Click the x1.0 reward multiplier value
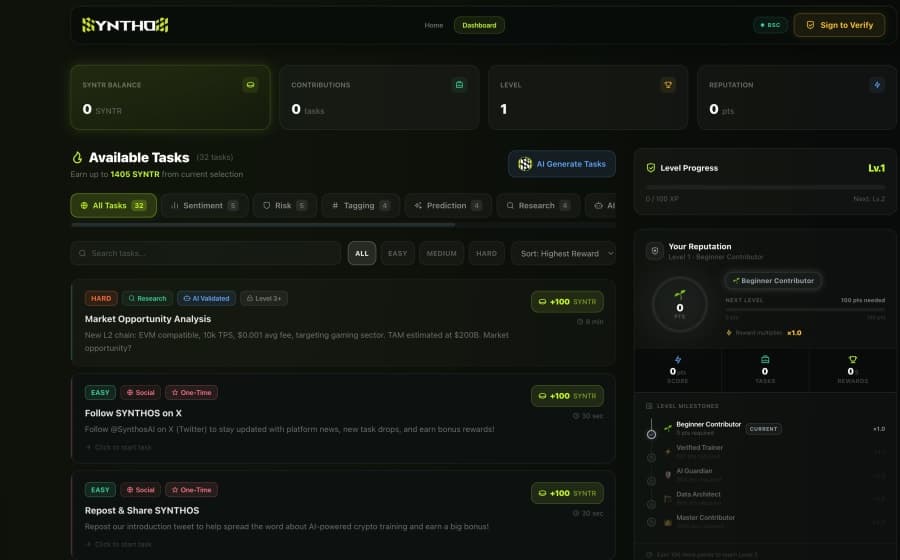The image size is (900, 560). [794, 333]
